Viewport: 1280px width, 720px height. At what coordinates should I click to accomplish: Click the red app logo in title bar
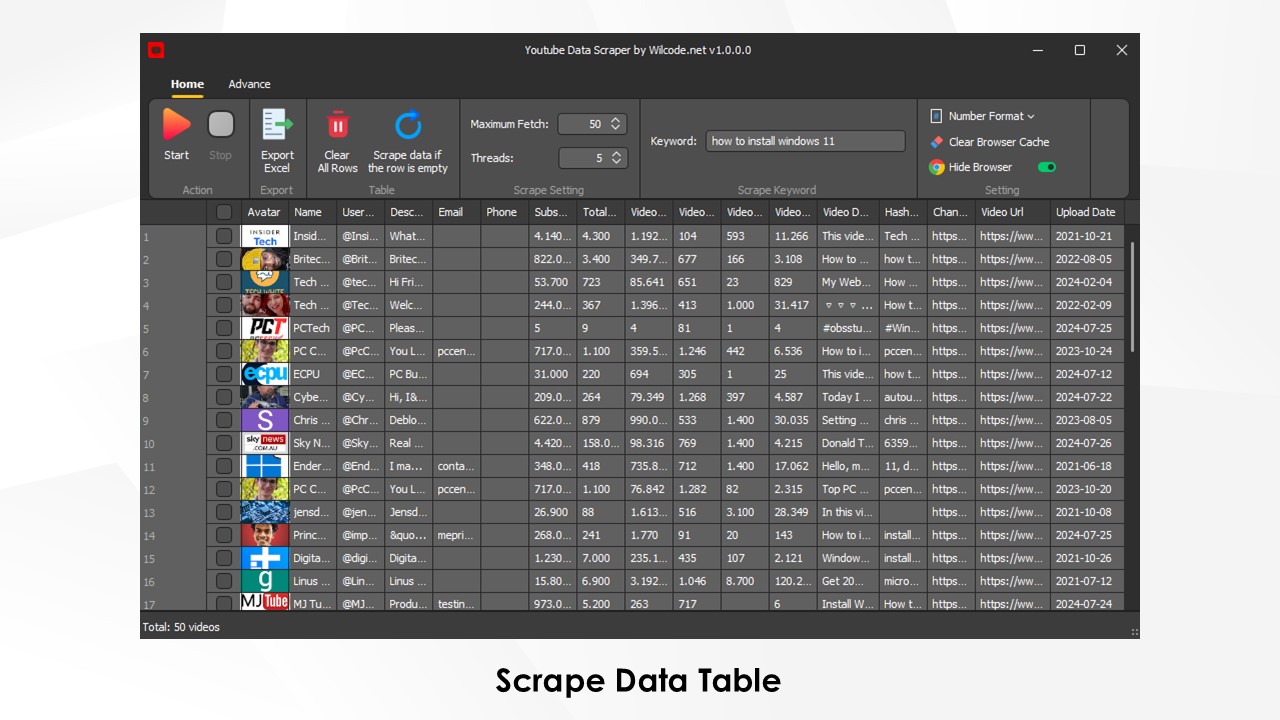point(156,50)
